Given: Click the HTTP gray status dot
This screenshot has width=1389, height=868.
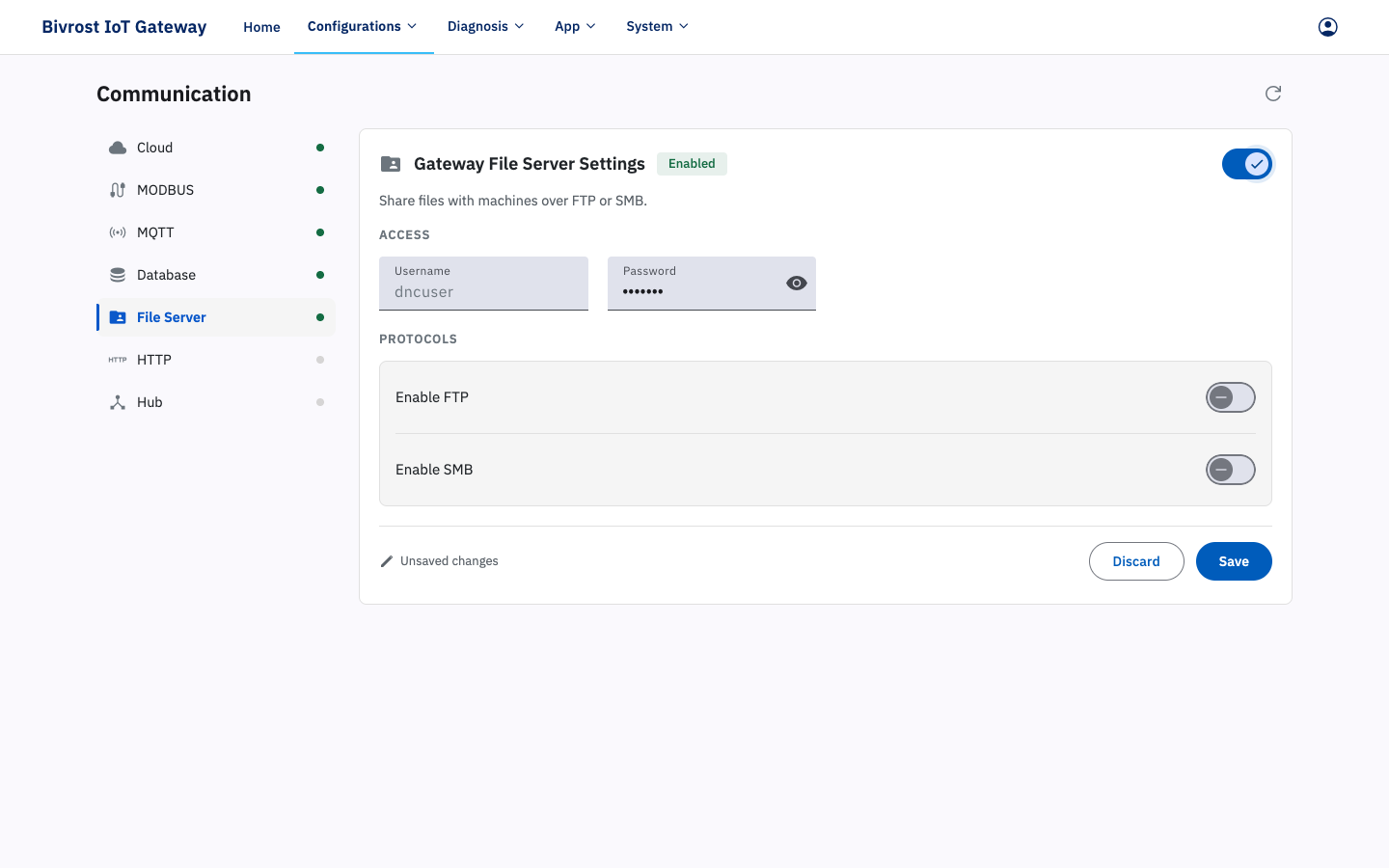Looking at the screenshot, I should (x=320, y=360).
